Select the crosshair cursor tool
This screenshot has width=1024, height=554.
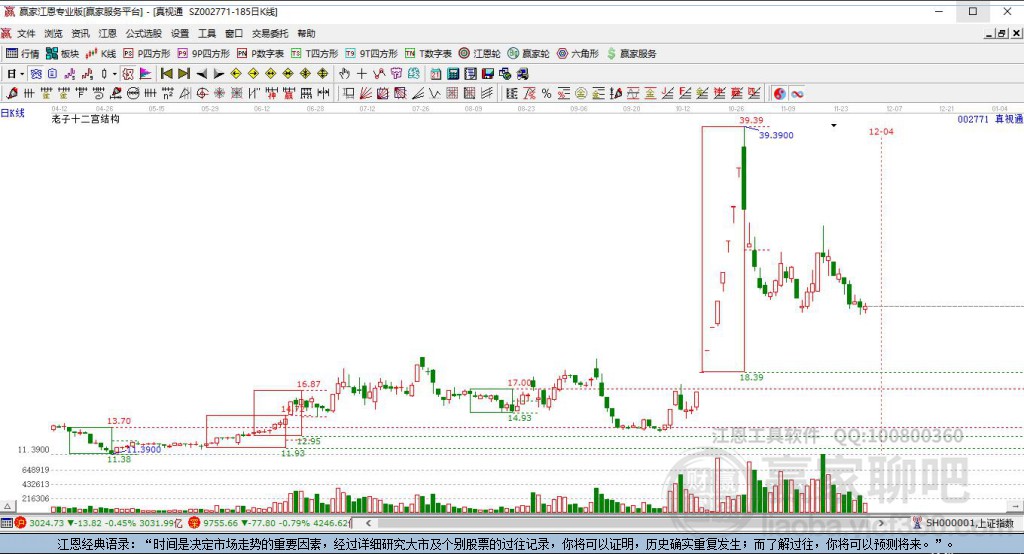pos(361,74)
